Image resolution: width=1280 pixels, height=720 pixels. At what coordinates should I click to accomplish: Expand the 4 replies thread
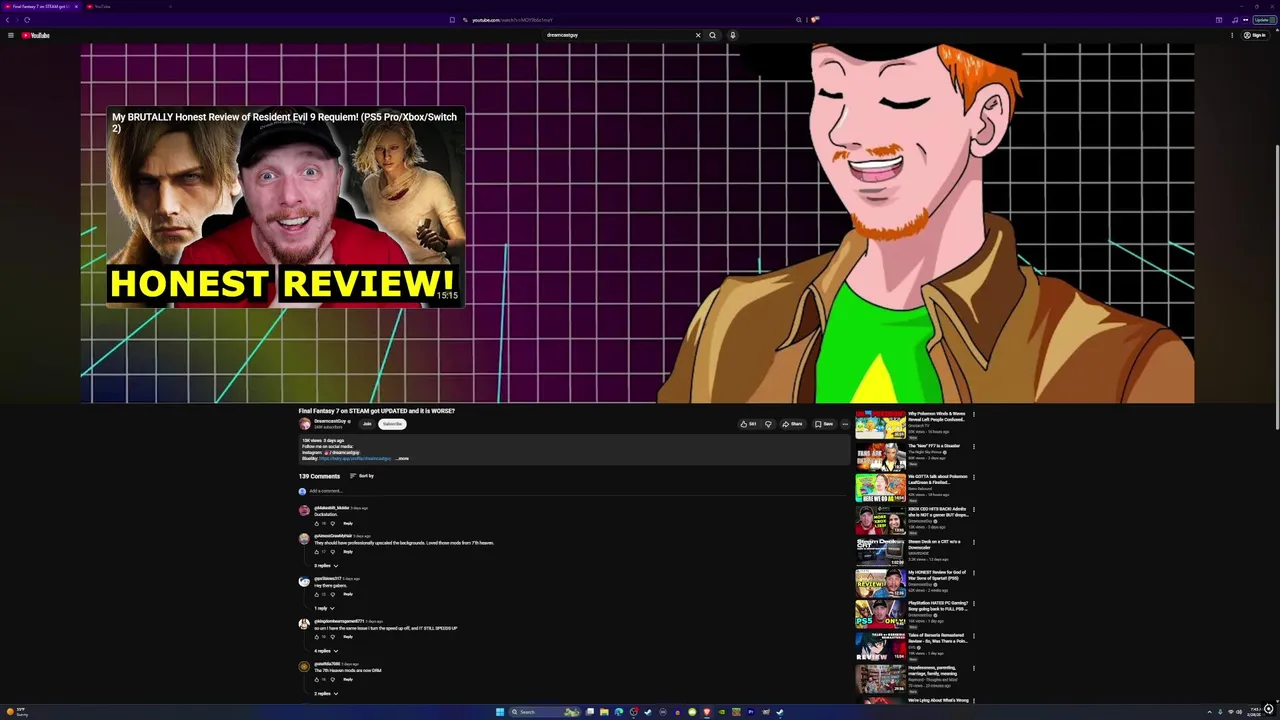(x=326, y=651)
